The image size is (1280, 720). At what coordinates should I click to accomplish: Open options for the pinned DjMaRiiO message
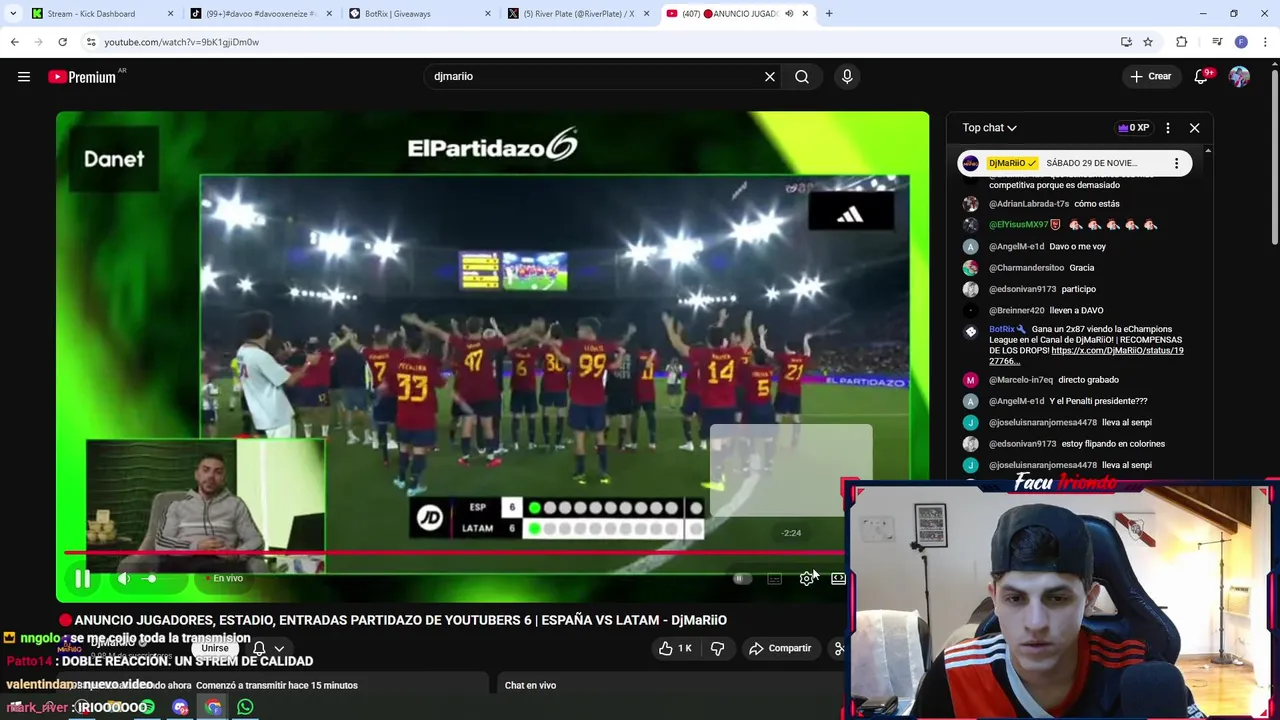[1176, 163]
